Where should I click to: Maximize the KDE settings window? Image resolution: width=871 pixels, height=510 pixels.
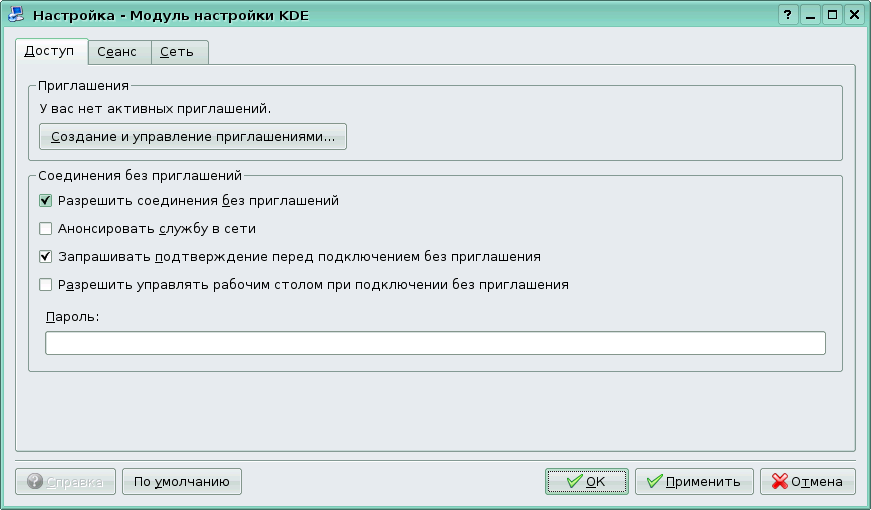point(832,15)
